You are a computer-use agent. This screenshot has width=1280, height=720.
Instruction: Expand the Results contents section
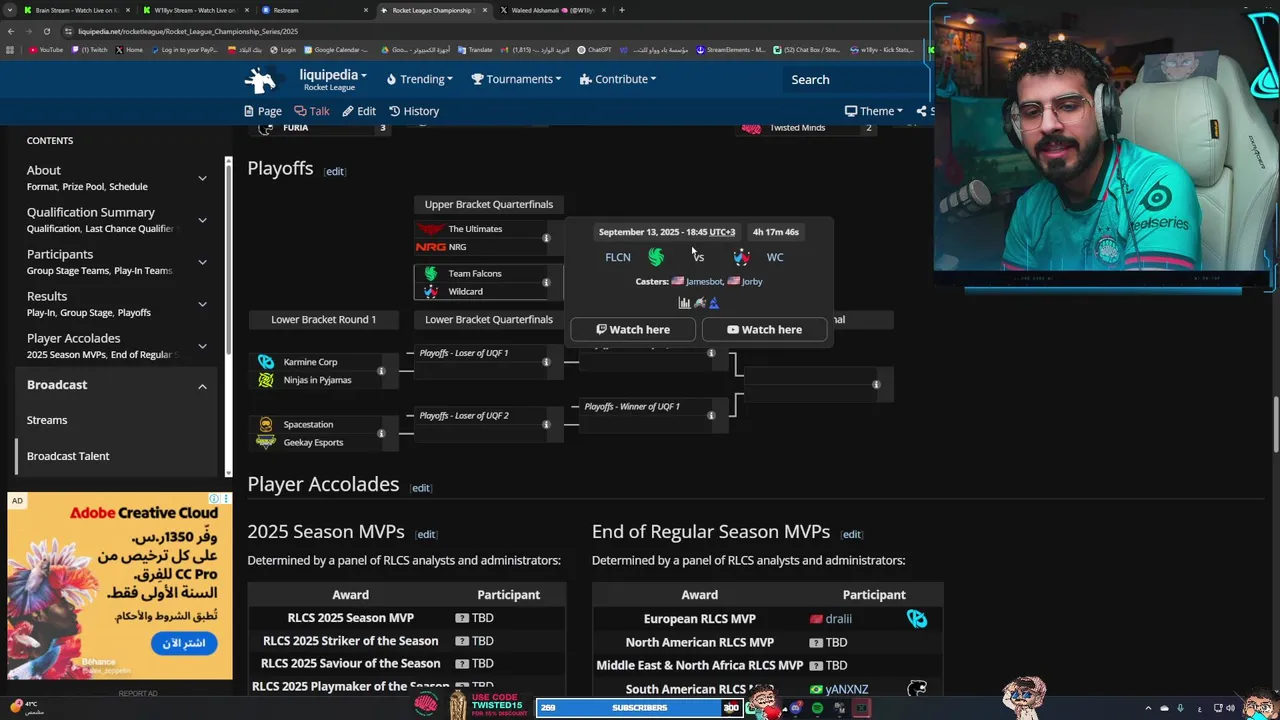[202, 304]
